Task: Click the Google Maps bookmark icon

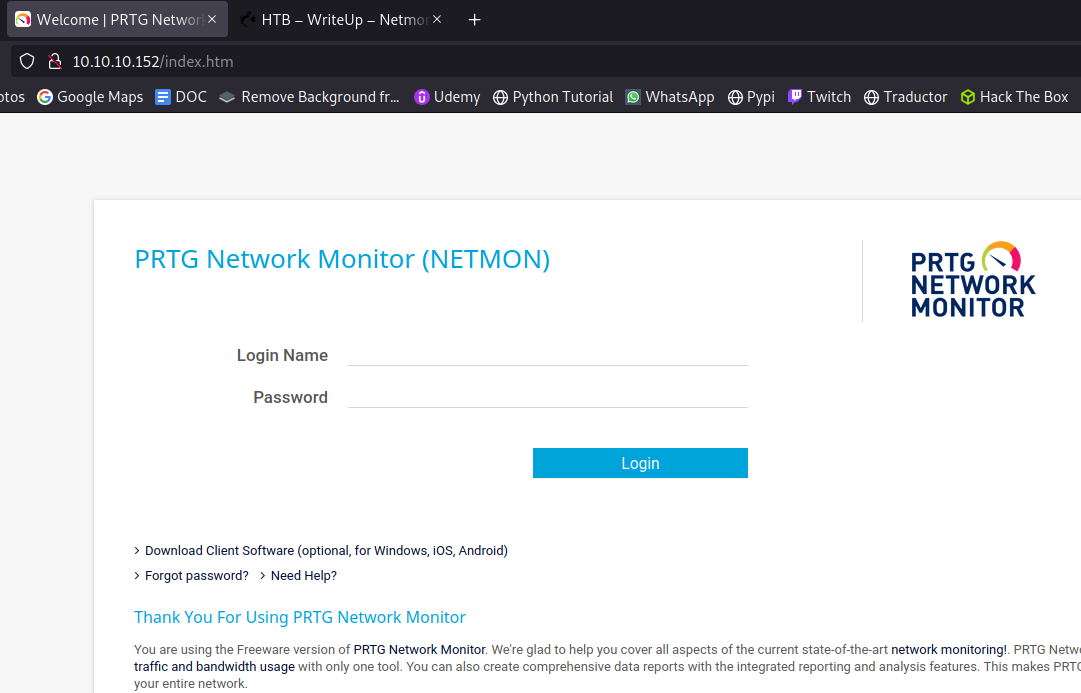Action: pos(45,97)
